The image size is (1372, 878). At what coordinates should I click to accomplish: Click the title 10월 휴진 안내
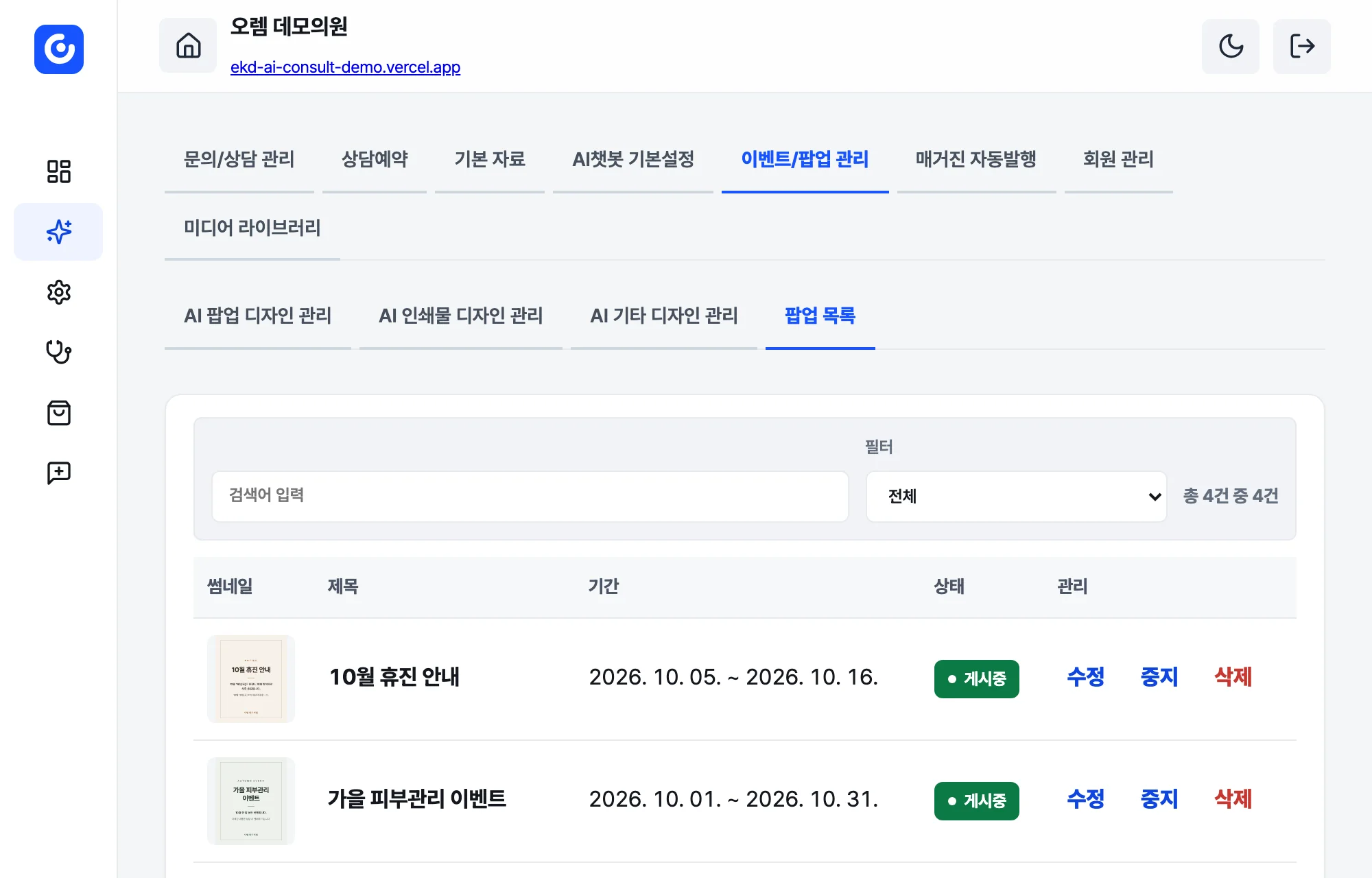[394, 677]
